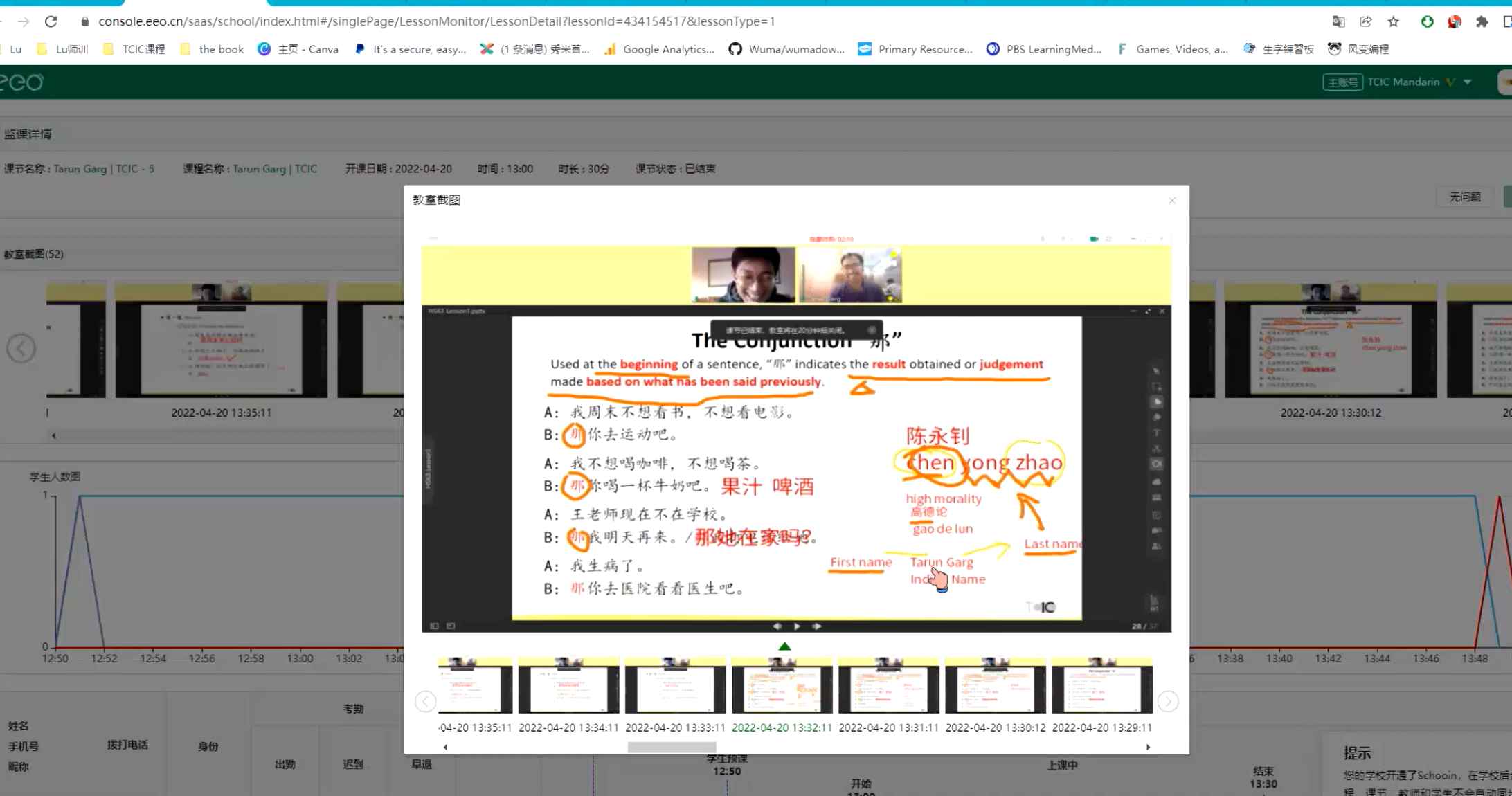
Task: Go to previous screenshots in dialog carousel
Action: (x=425, y=701)
